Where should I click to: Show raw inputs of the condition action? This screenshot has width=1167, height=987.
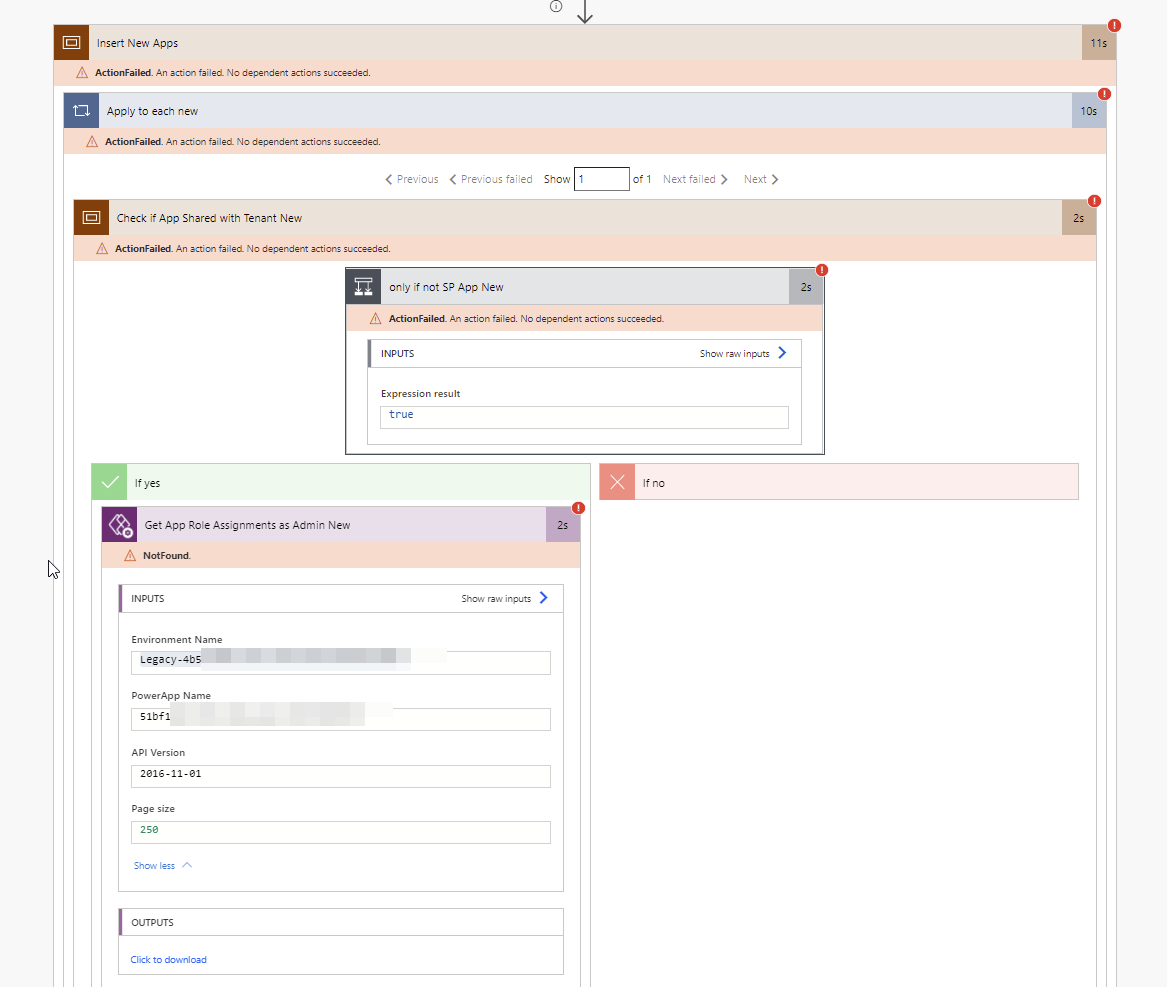click(x=743, y=354)
